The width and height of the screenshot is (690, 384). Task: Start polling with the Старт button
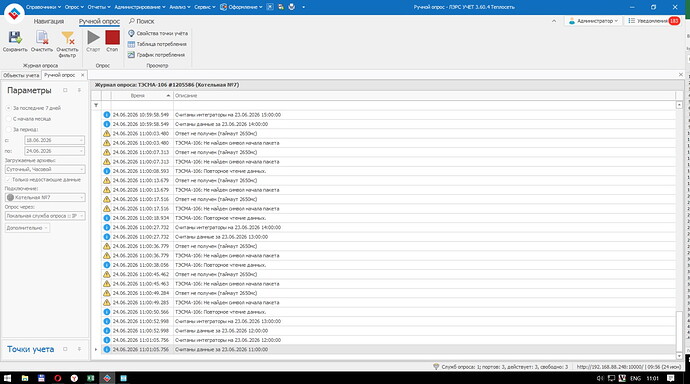pos(93,41)
